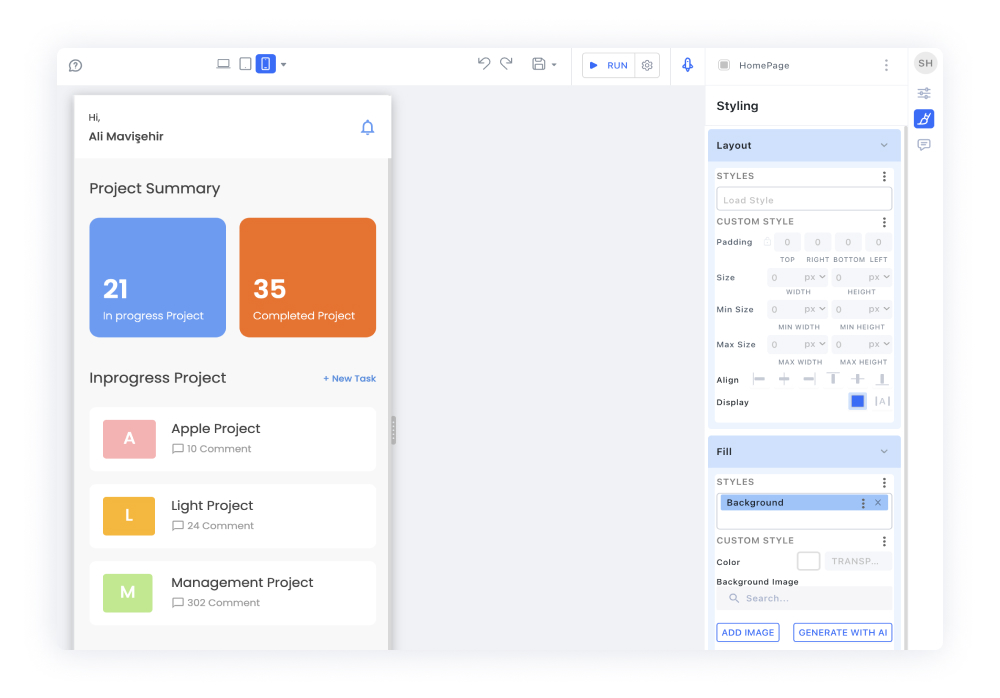Enable block display mode
Image resolution: width=1000 pixels, height=698 pixels.
coord(857,401)
